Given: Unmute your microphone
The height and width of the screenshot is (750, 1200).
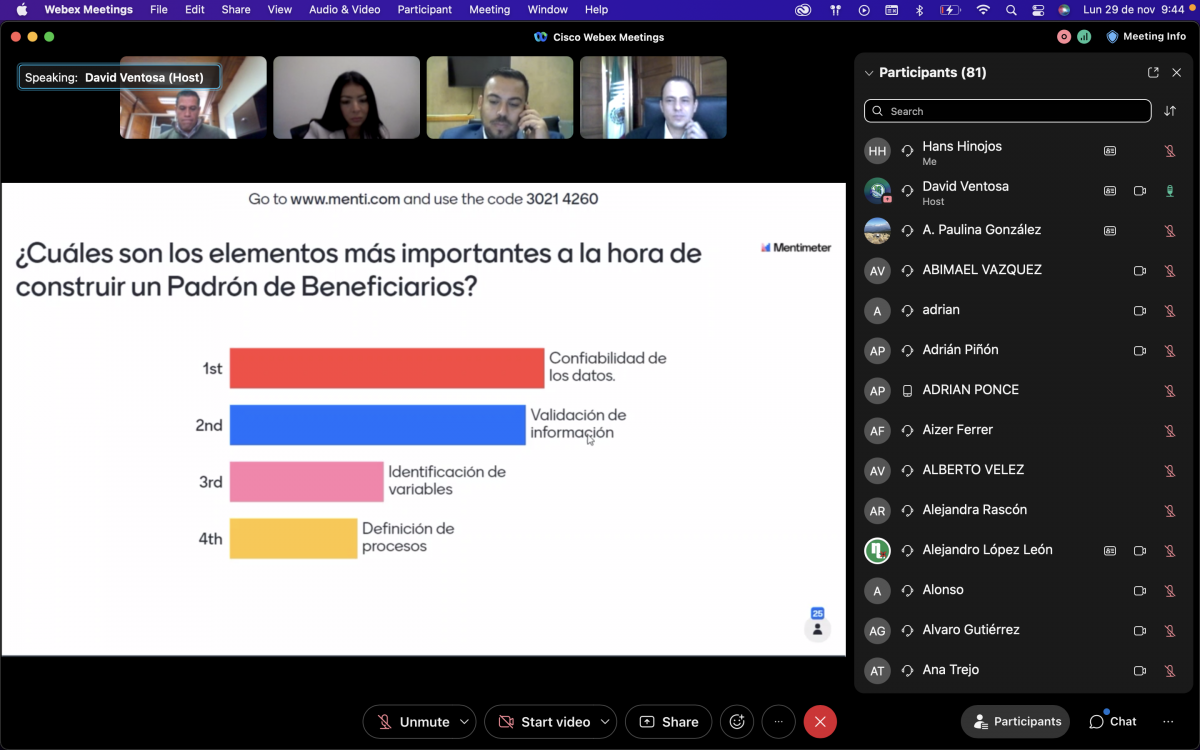Looking at the screenshot, I should click(x=413, y=722).
